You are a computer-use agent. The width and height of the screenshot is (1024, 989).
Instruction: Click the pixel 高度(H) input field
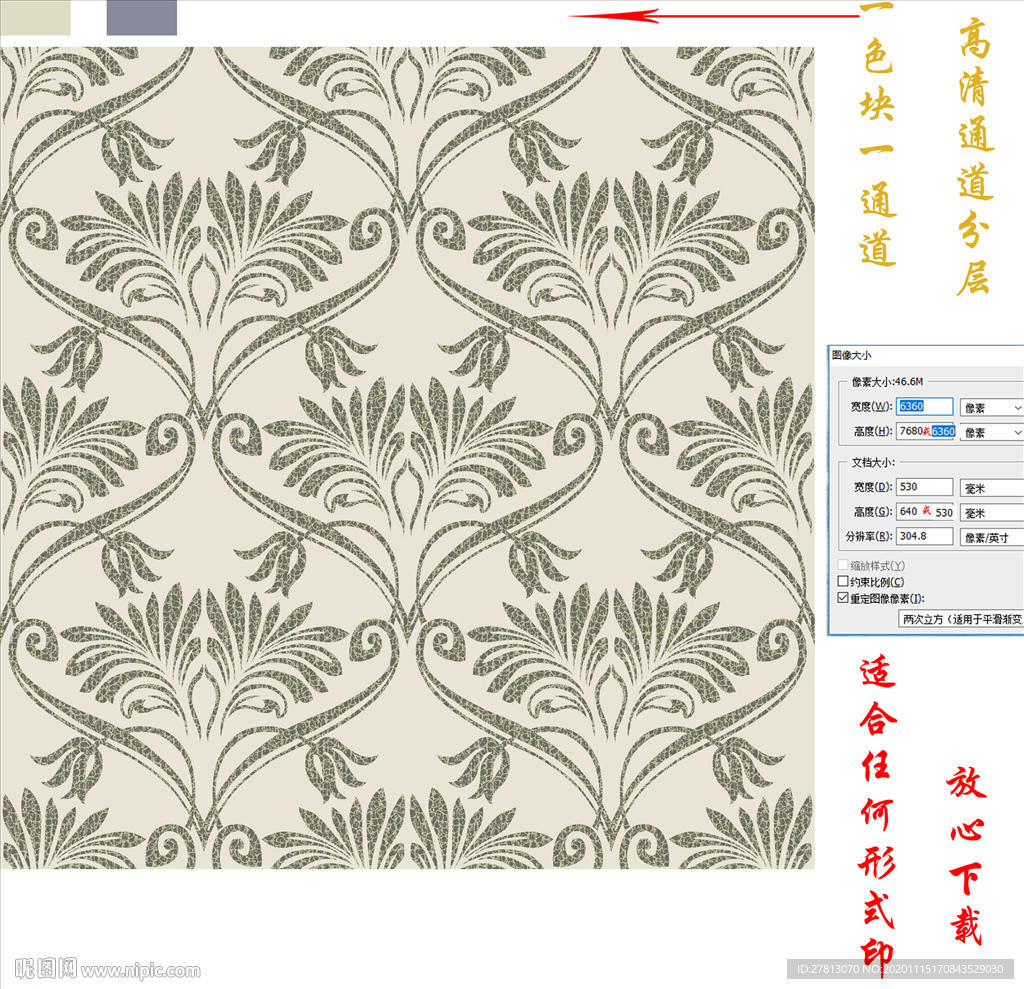(925, 432)
